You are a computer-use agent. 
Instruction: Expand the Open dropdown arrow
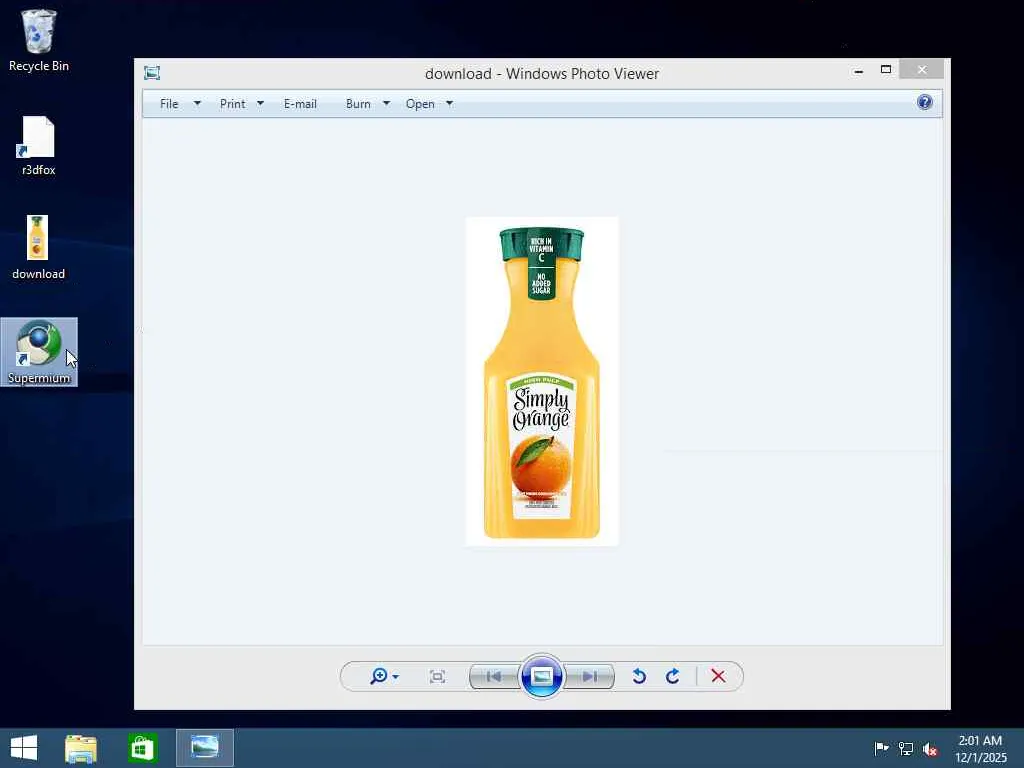(449, 103)
